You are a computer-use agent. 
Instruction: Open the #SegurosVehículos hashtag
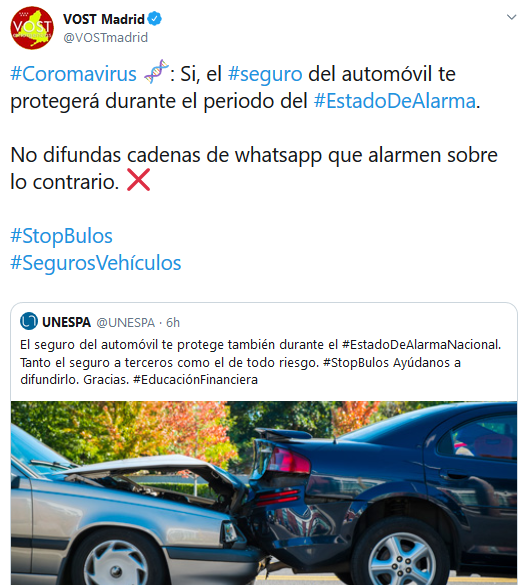[95, 263]
